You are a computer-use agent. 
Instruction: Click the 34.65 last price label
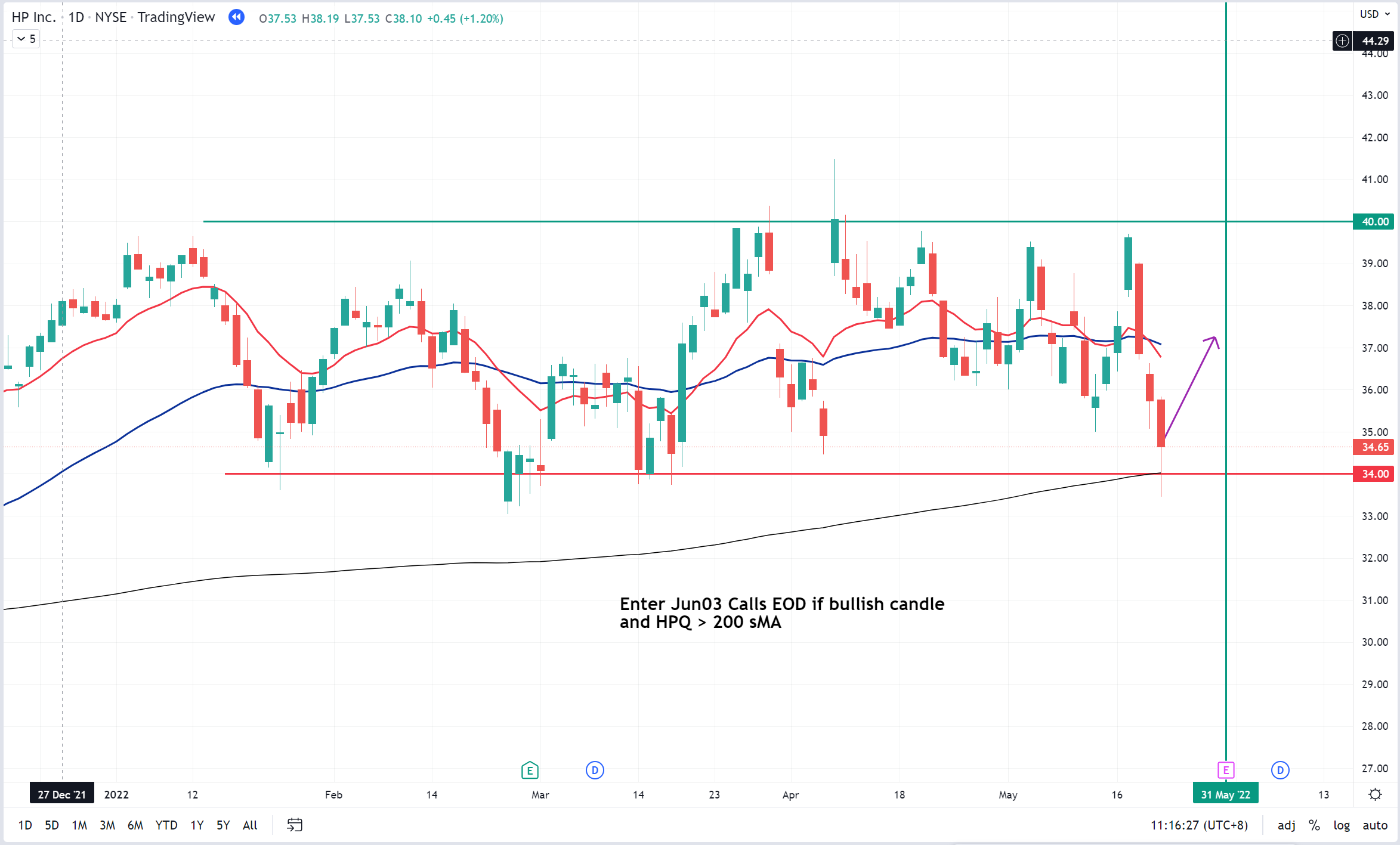[x=1374, y=447]
